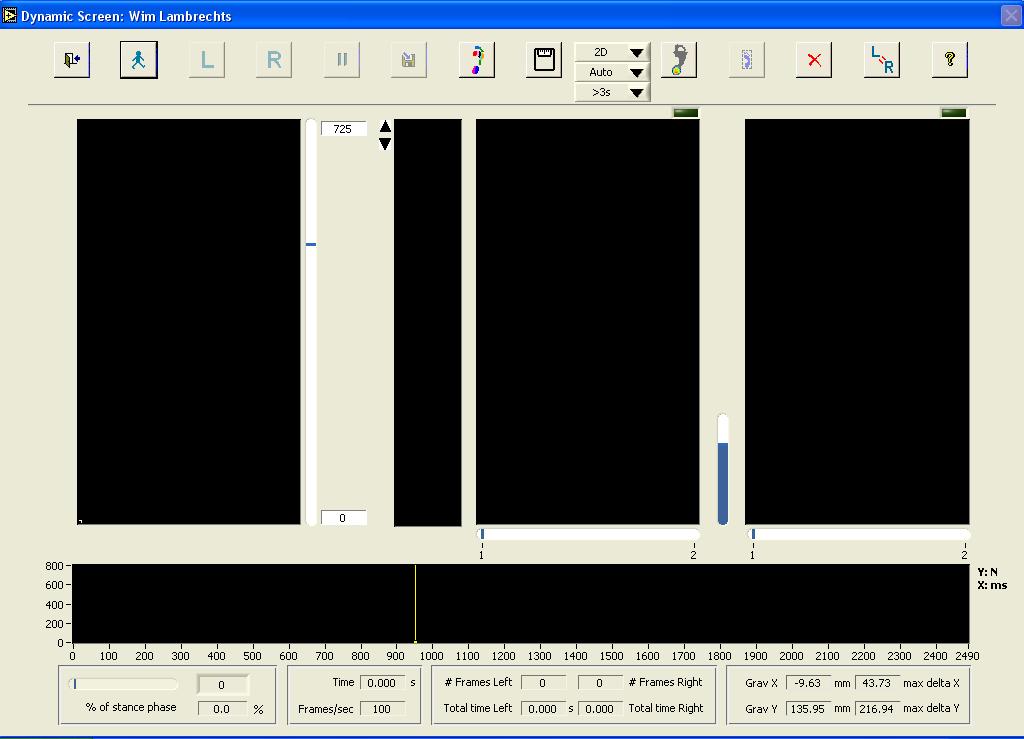Click the left foot frame slider
1024x739 pixels.
[x=588, y=535]
